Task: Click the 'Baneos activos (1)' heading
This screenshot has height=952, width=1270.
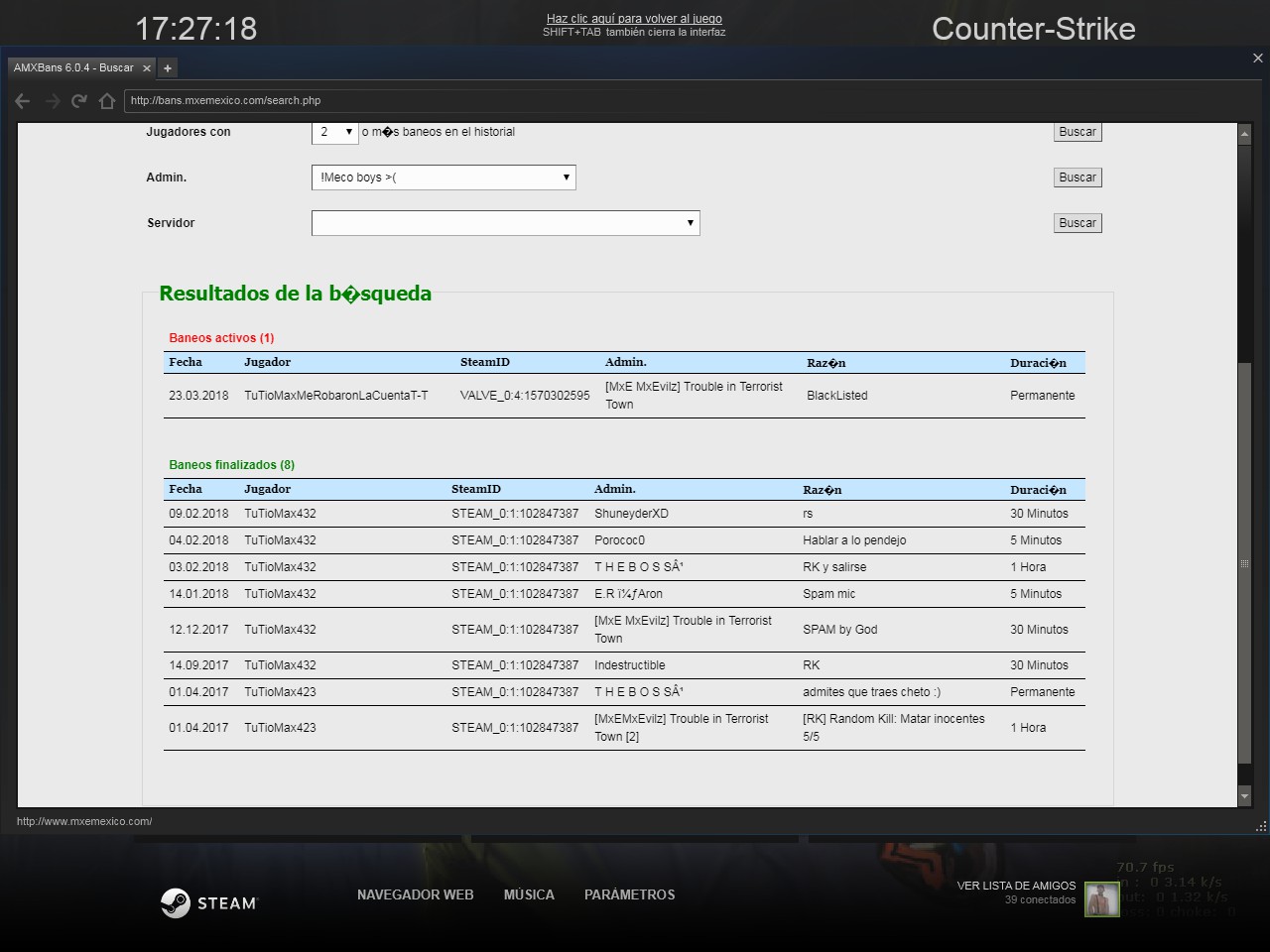Action: (221, 338)
